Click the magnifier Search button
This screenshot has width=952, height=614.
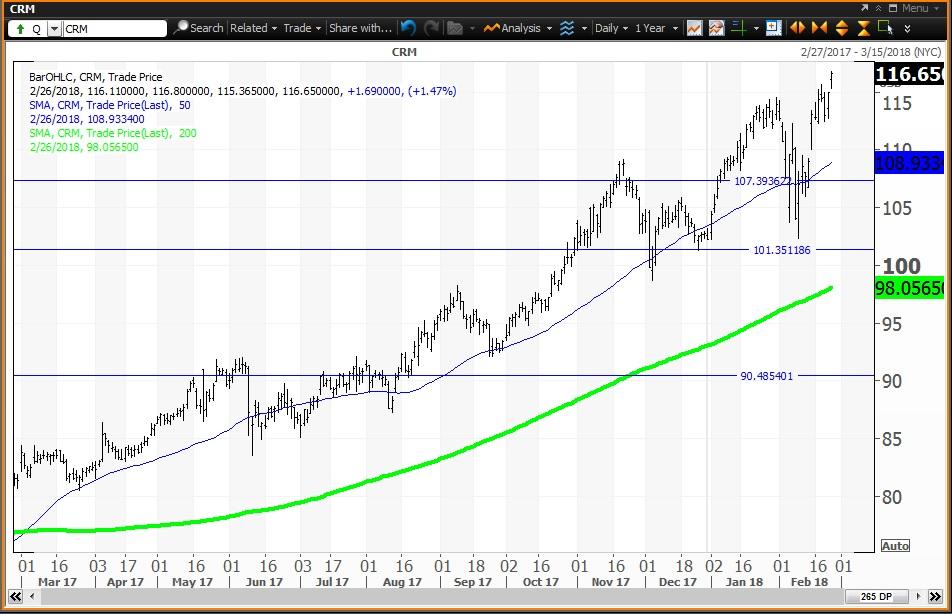click(199, 28)
